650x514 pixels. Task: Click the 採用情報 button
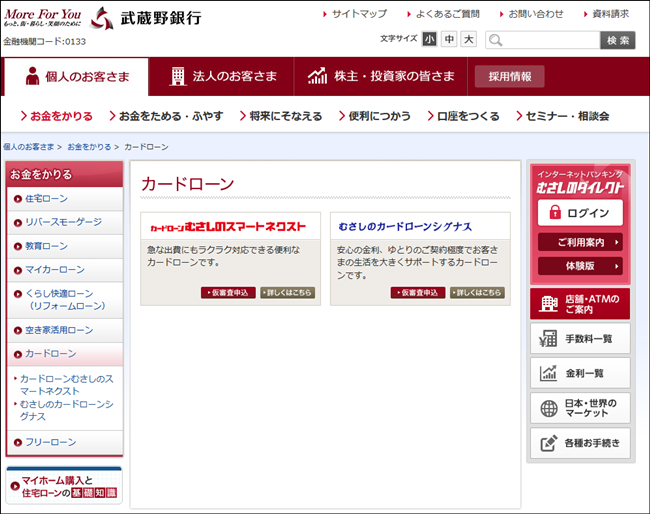click(509, 76)
